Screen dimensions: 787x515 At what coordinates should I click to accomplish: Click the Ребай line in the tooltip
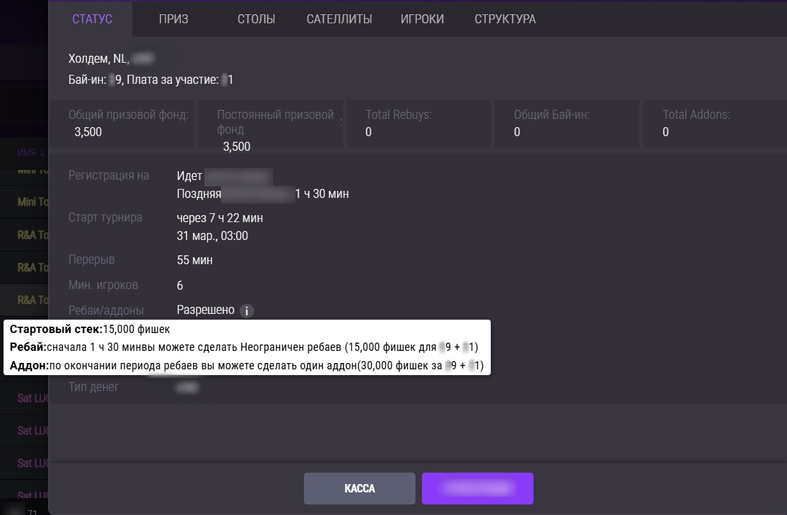click(x=244, y=347)
